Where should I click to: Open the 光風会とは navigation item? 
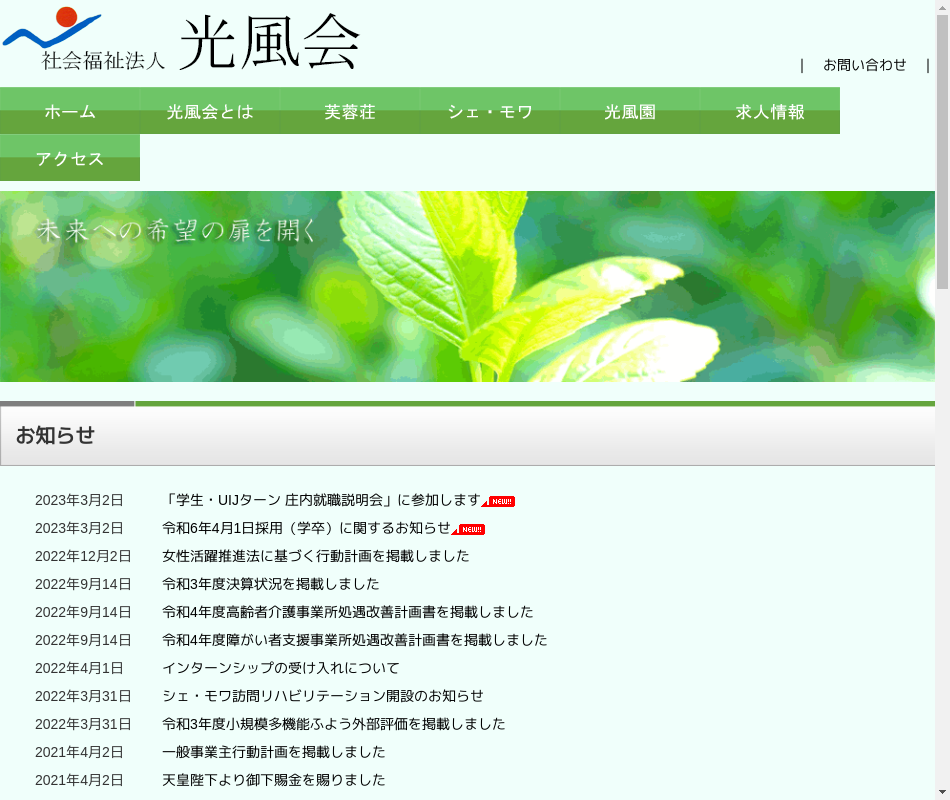(x=210, y=111)
